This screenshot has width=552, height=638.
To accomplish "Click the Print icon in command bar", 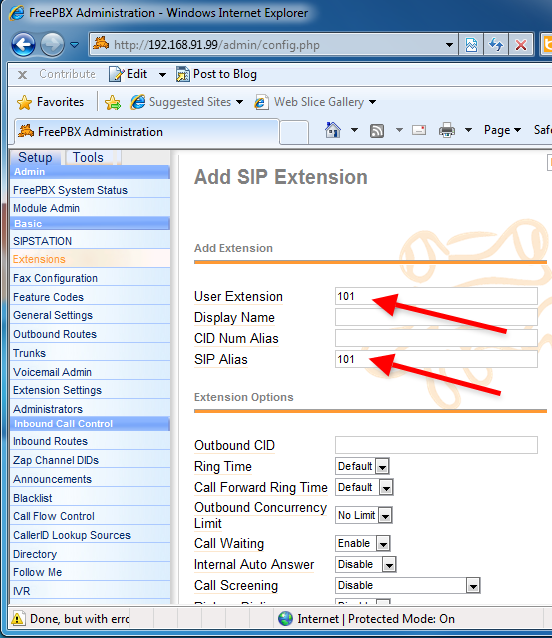I will [447, 130].
